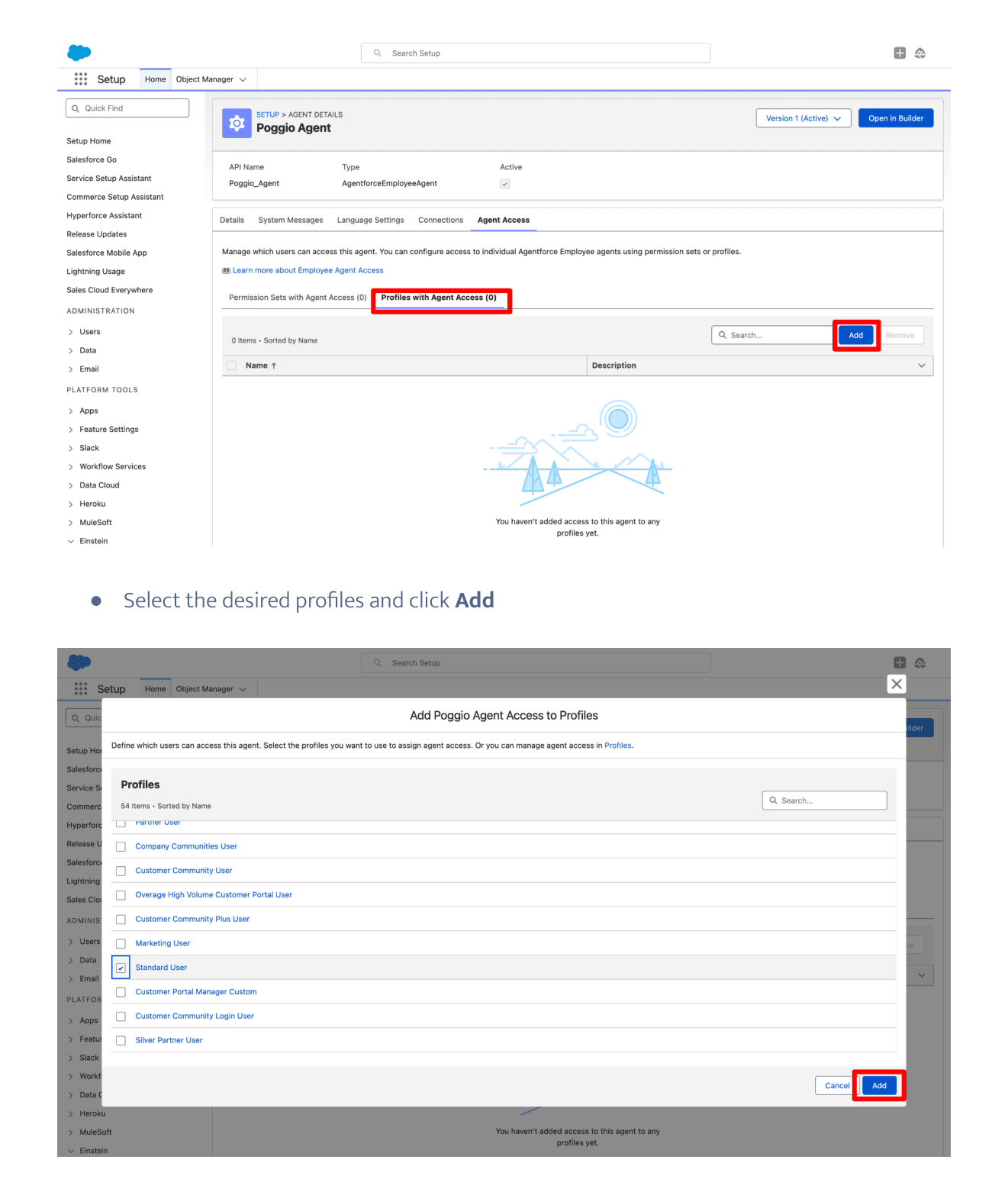The width and height of the screenshot is (1008, 1195).
Task: Open the Version 1 (Active) dropdown
Action: click(804, 118)
